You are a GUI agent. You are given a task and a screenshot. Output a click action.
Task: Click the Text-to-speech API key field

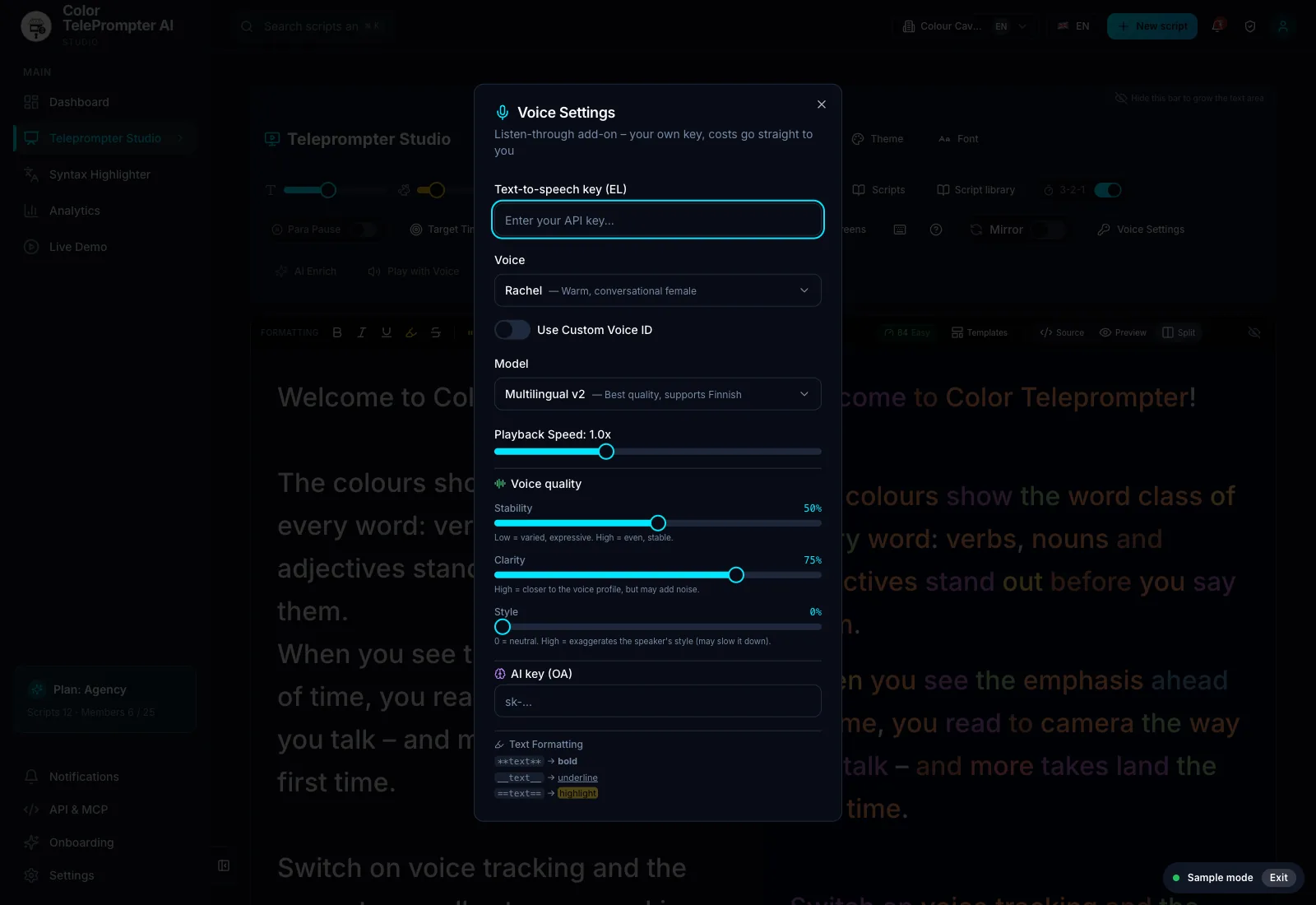point(658,220)
